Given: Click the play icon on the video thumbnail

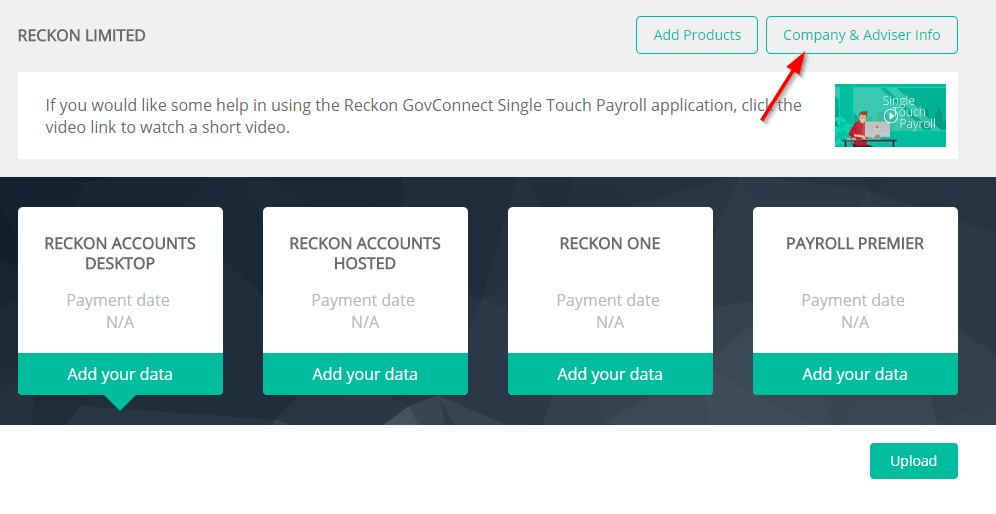Looking at the screenshot, I should (x=891, y=116).
